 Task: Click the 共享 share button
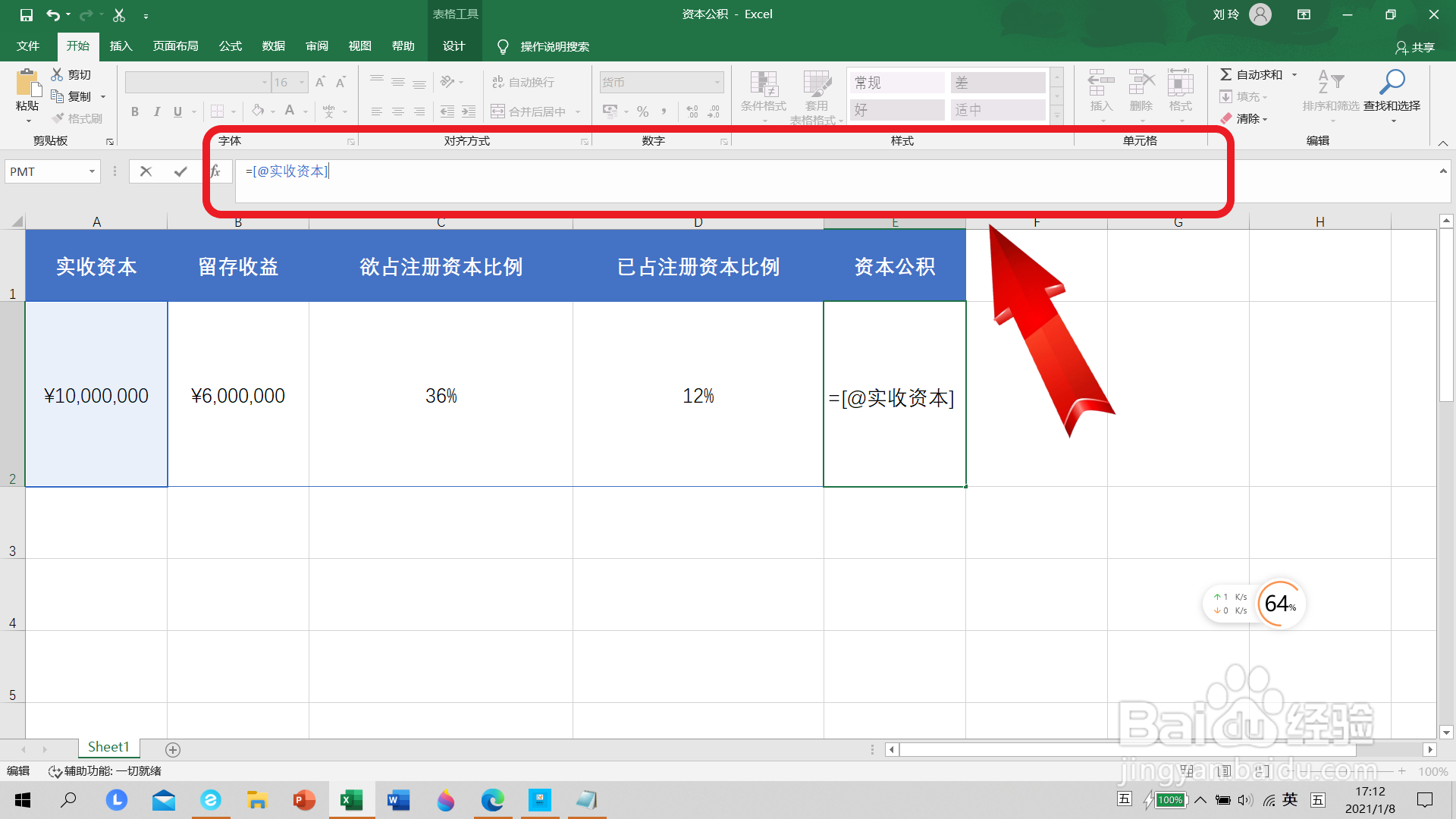coord(1414,47)
